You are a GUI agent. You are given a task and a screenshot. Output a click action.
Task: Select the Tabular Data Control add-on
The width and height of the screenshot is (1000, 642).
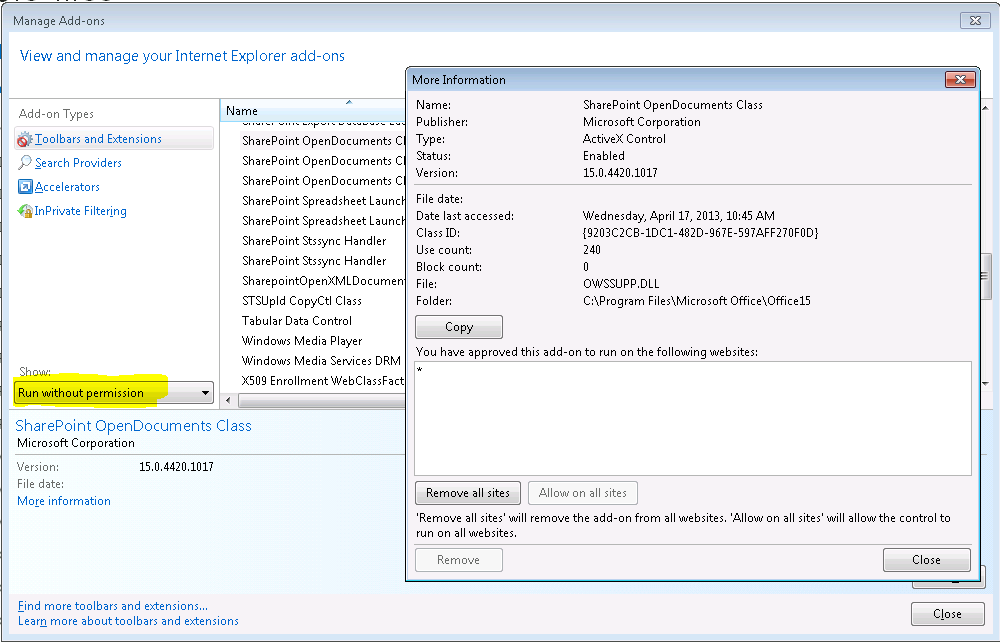(x=297, y=321)
